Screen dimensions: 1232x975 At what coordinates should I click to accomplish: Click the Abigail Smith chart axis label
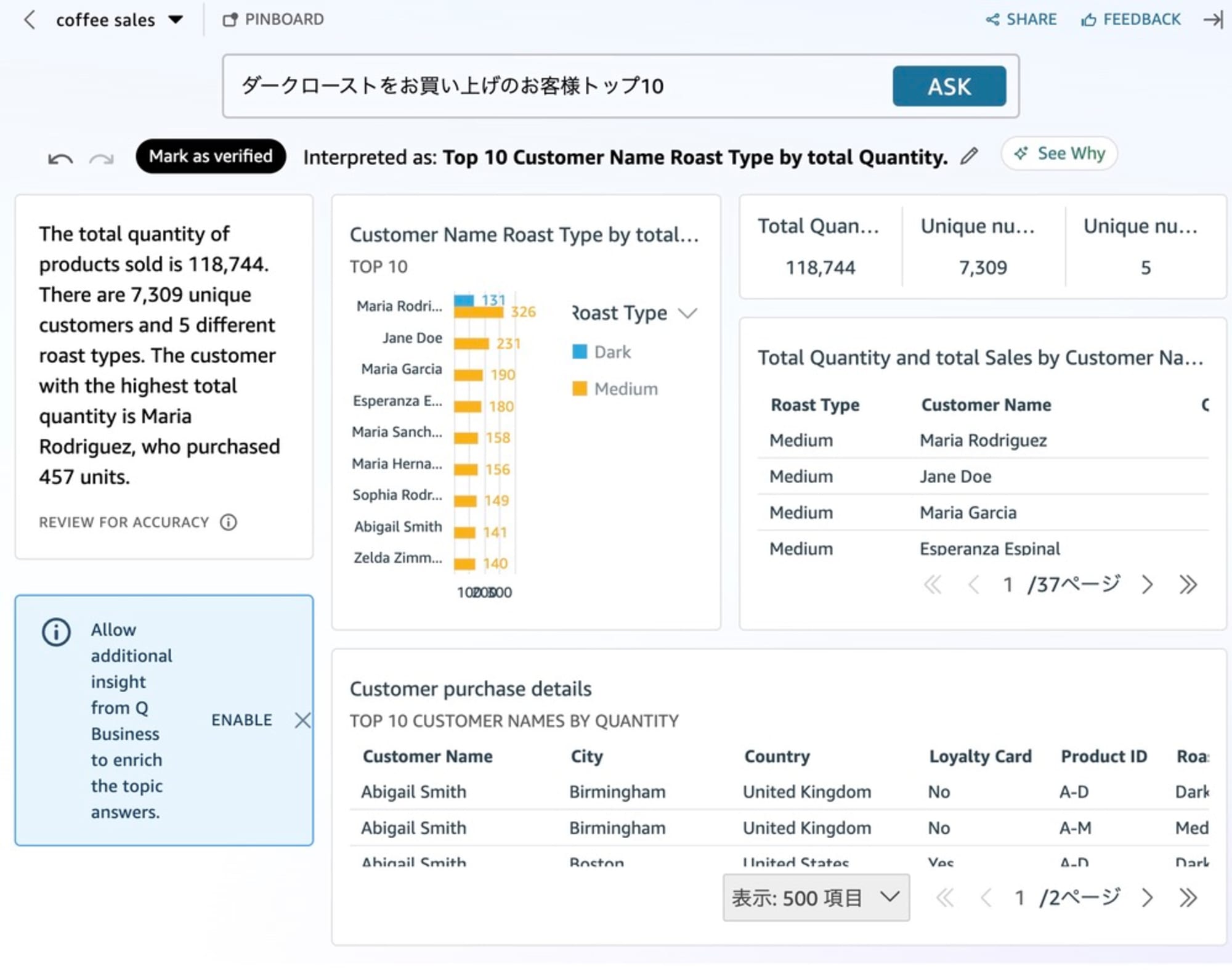pyautogui.click(x=398, y=526)
